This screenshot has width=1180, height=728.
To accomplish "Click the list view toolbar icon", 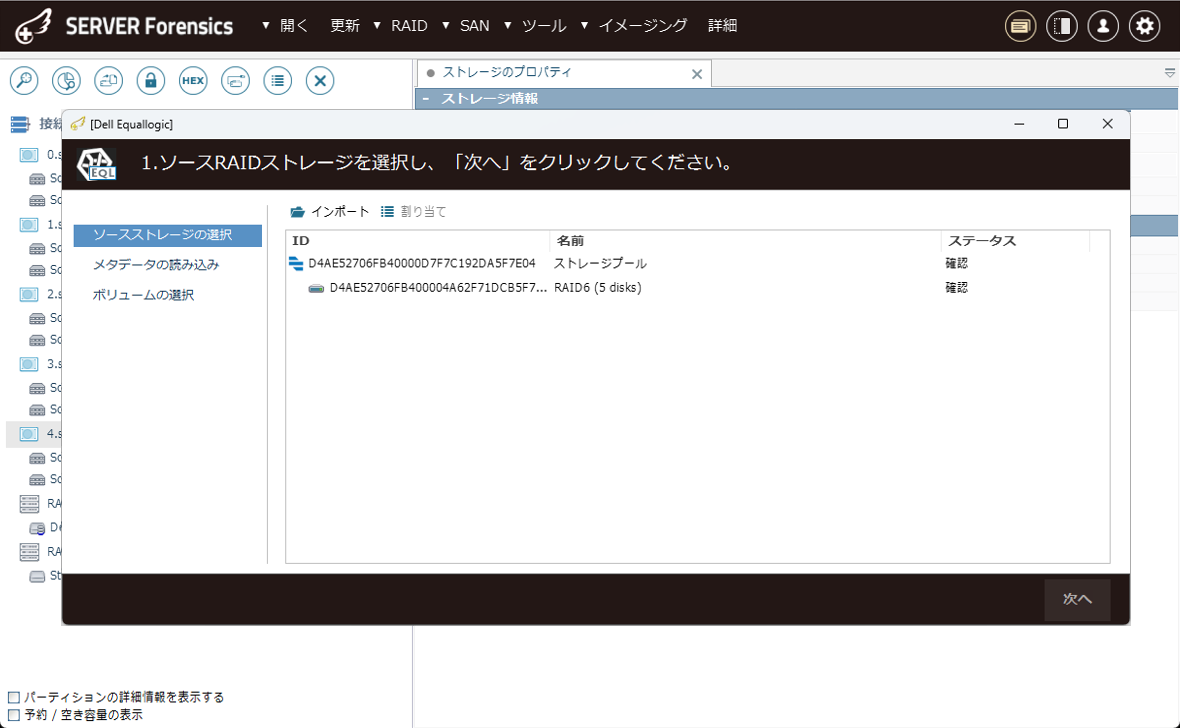I will pyautogui.click(x=278, y=81).
